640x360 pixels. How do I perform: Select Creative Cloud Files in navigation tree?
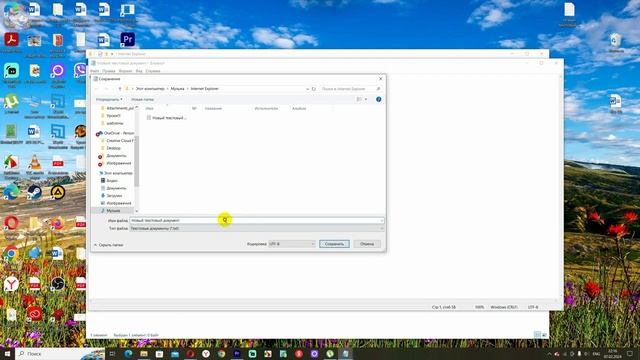point(117,140)
